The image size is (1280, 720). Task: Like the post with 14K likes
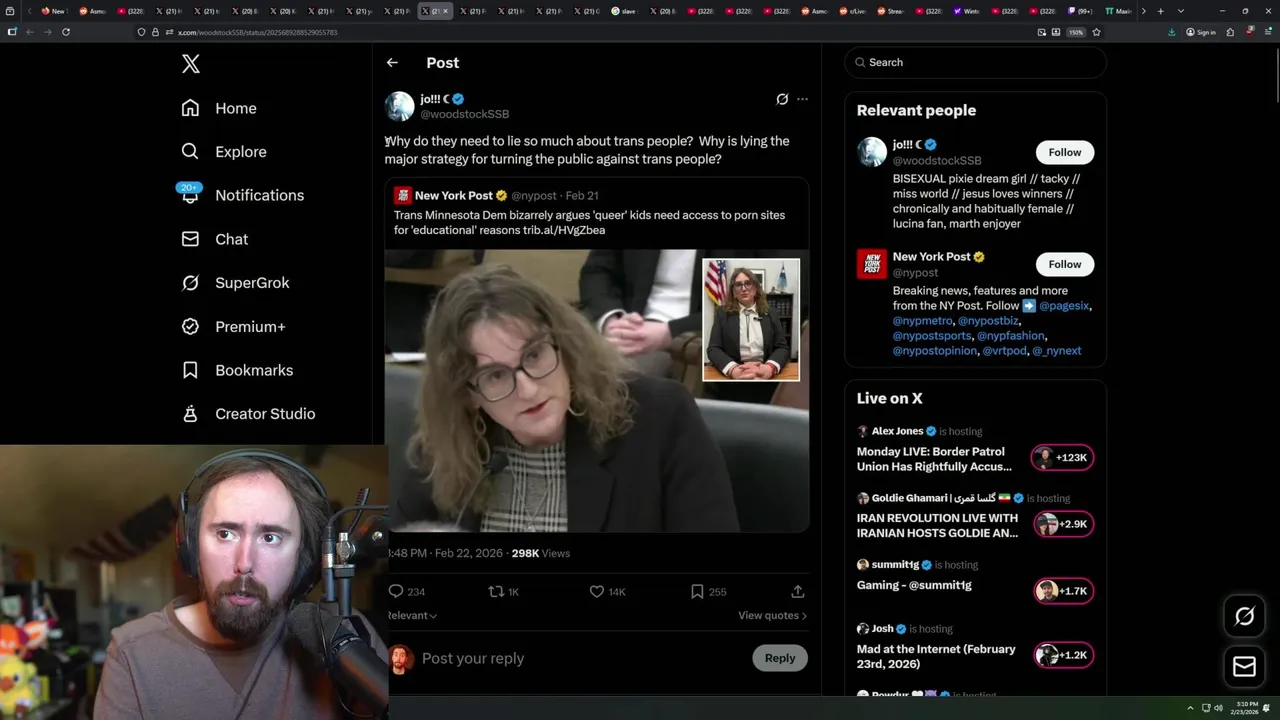tap(596, 591)
